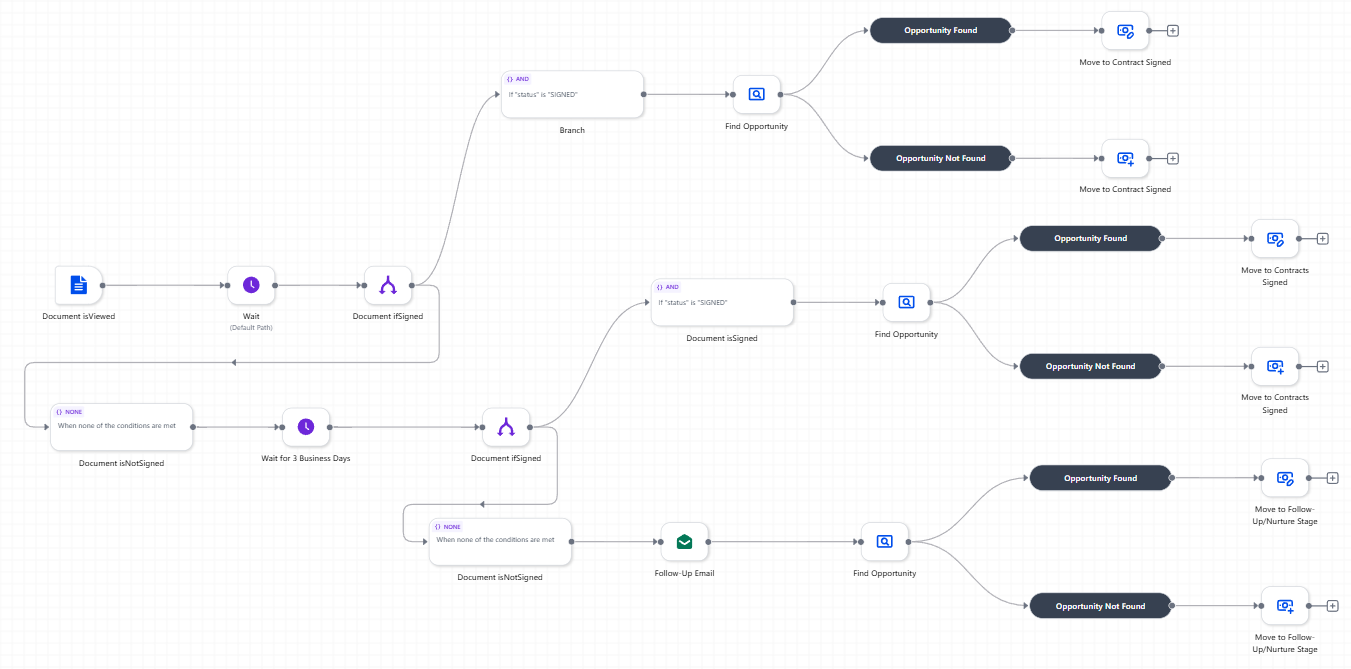Select Opportunity Not Found pill leading to Move to Contracts Signed
Image resolution: width=1351 pixels, height=669 pixels.
[1091, 366]
